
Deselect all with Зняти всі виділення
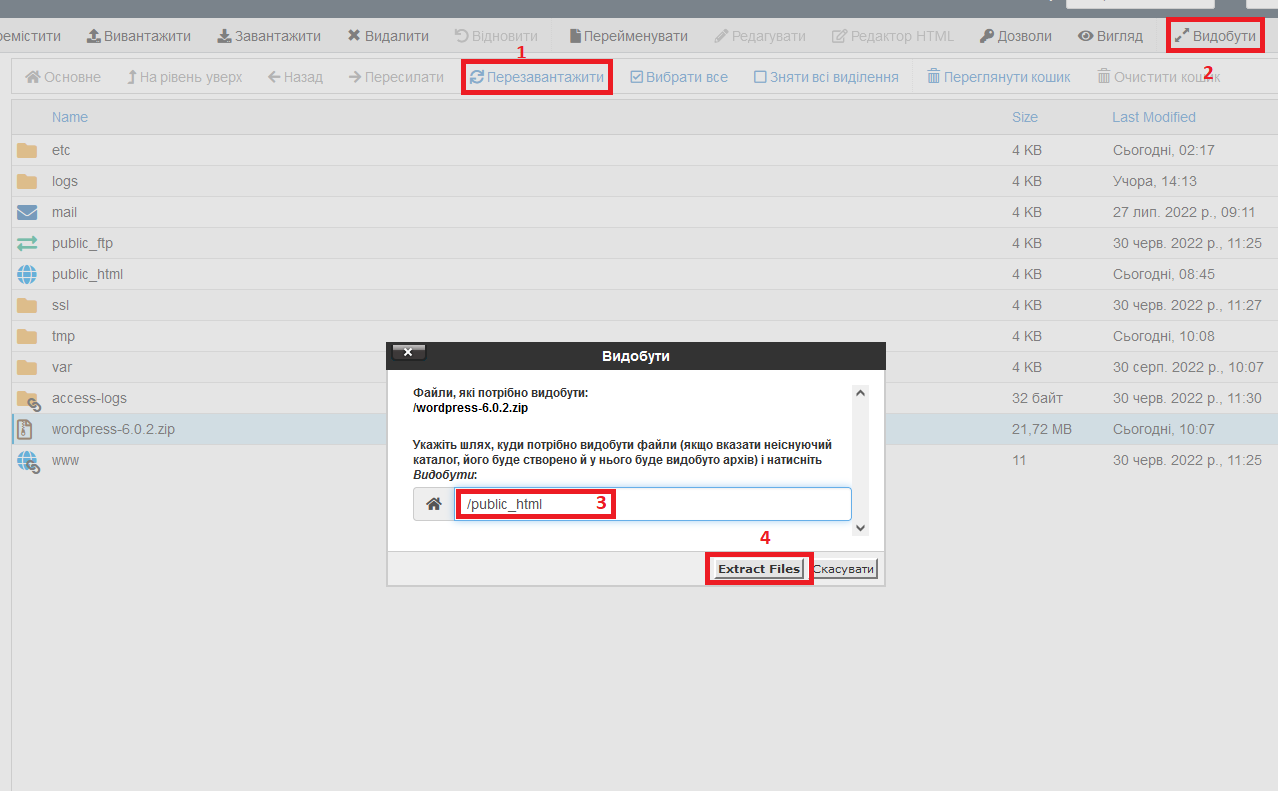pyautogui.click(x=826, y=77)
